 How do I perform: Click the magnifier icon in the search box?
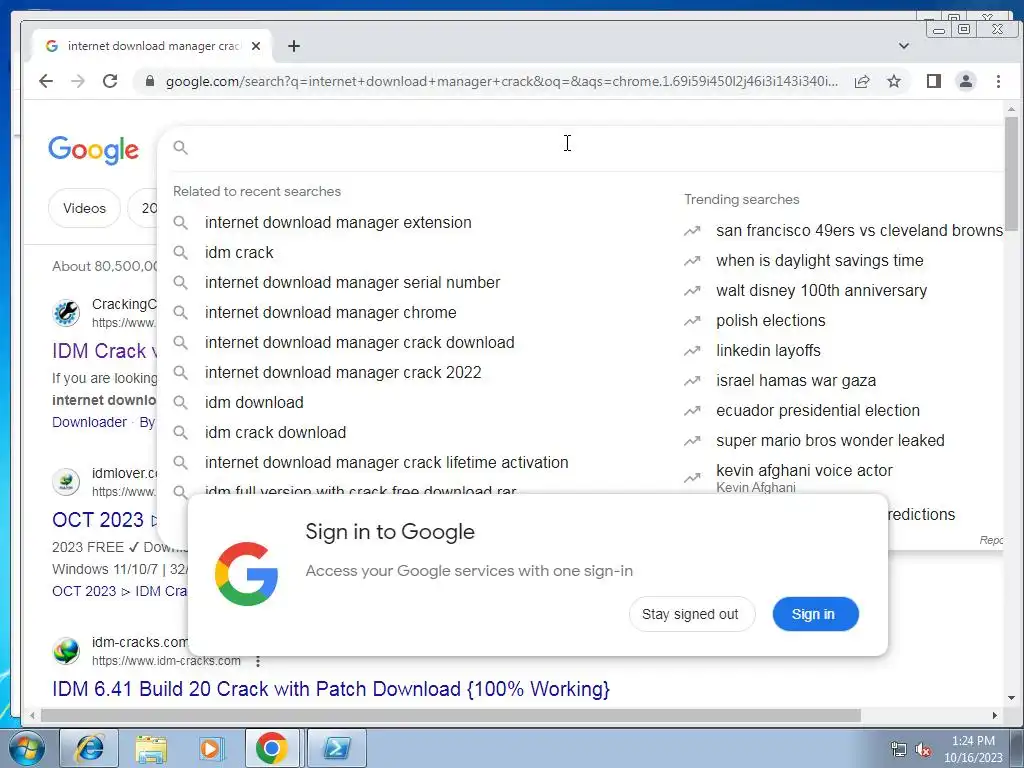point(181,148)
